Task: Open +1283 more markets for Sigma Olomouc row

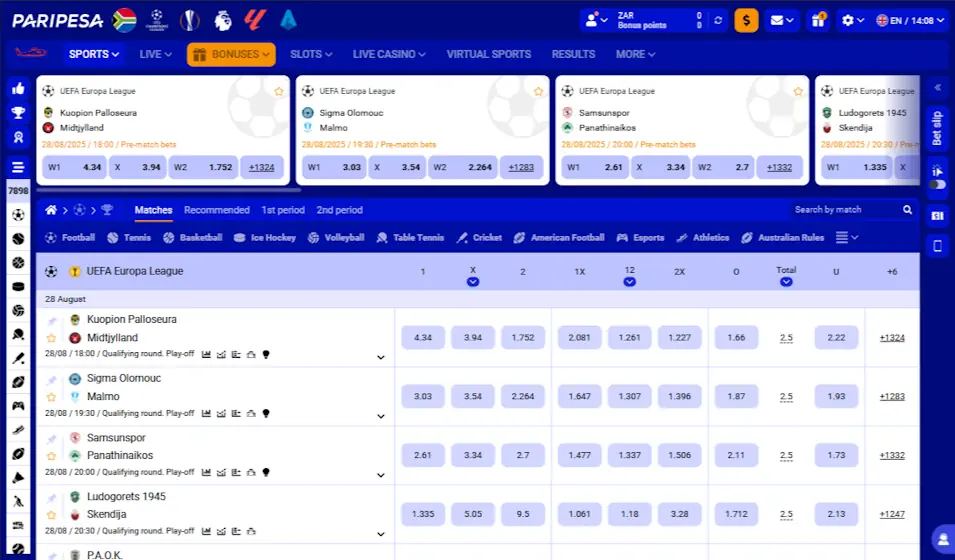Action: (892, 397)
